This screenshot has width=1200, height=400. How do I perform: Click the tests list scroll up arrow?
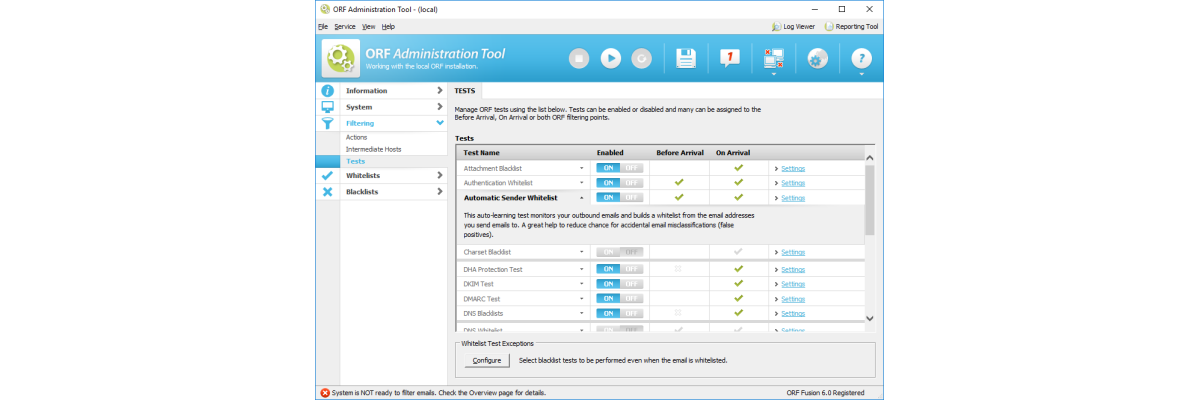(x=869, y=157)
